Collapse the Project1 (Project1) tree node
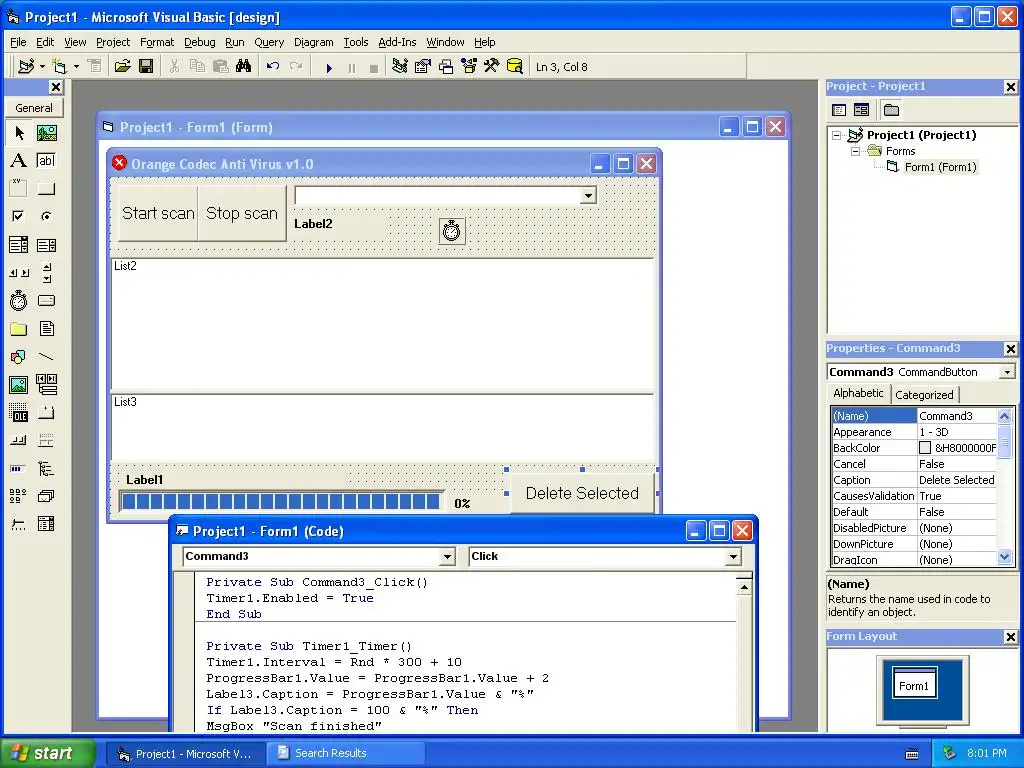This screenshot has height=768, width=1024. pos(837,135)
